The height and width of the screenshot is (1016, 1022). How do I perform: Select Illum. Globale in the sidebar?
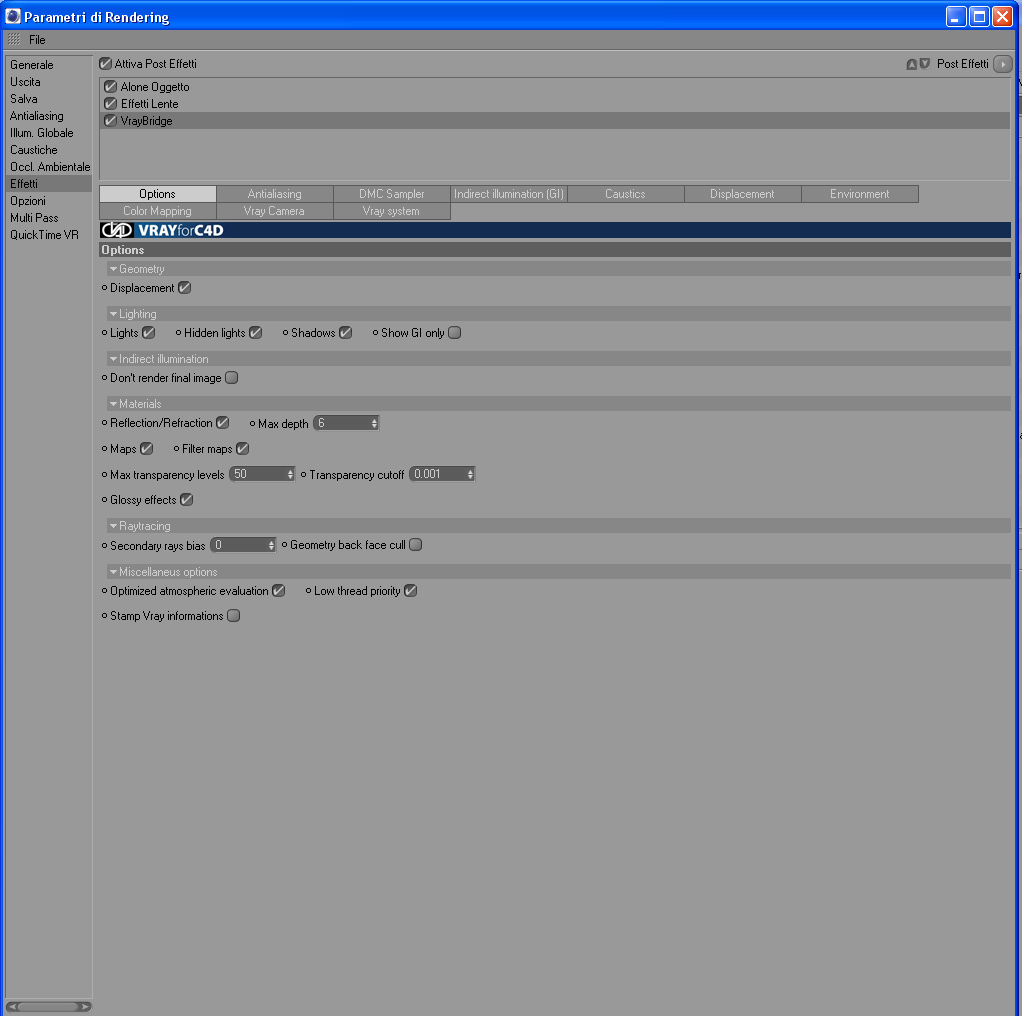click(x=48, y=132)
